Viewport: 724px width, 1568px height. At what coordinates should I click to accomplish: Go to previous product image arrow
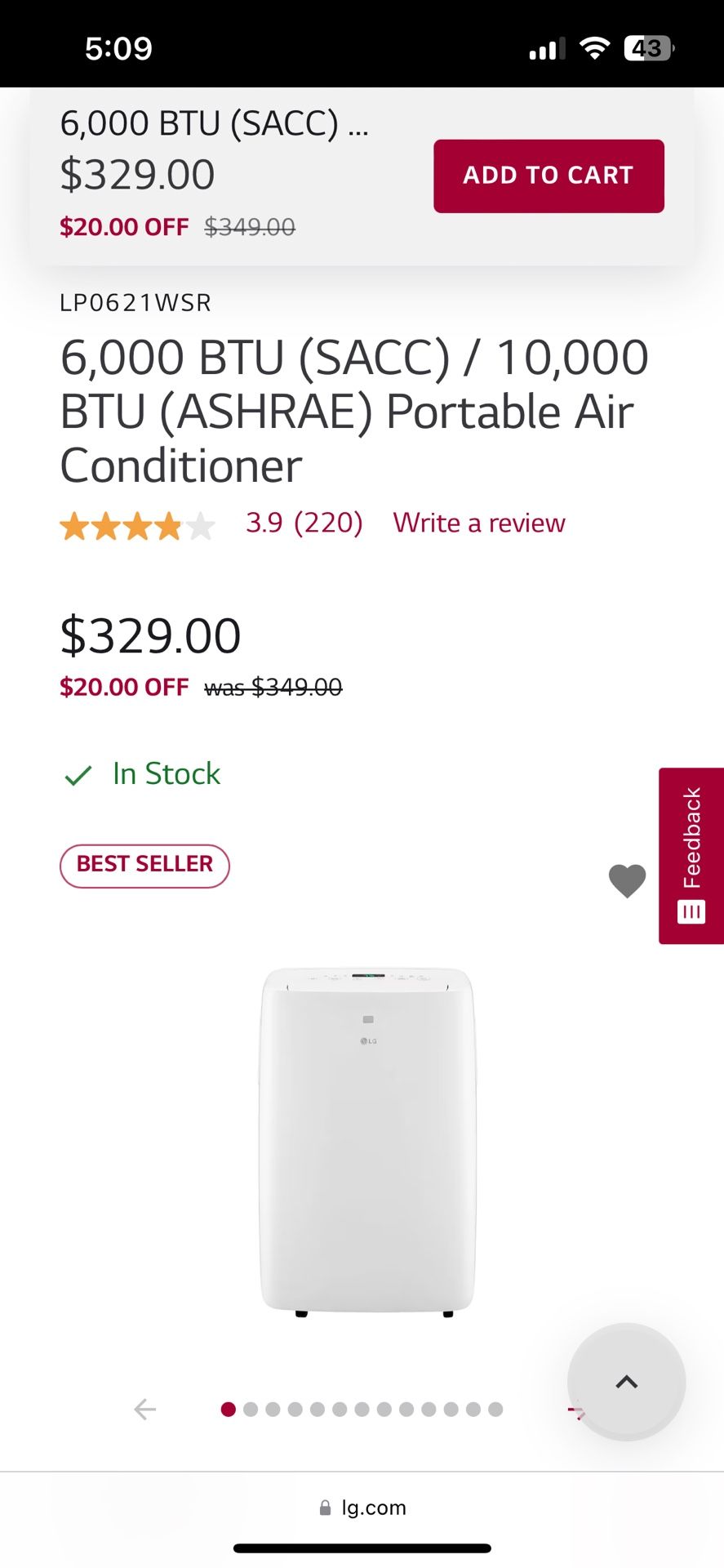(x=145, y=1409)
